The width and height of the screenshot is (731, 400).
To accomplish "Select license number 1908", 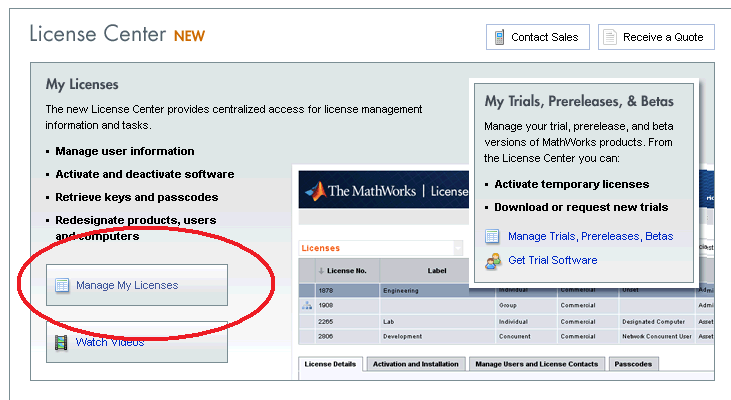I will pyautogui.click(x=326, y=305).
